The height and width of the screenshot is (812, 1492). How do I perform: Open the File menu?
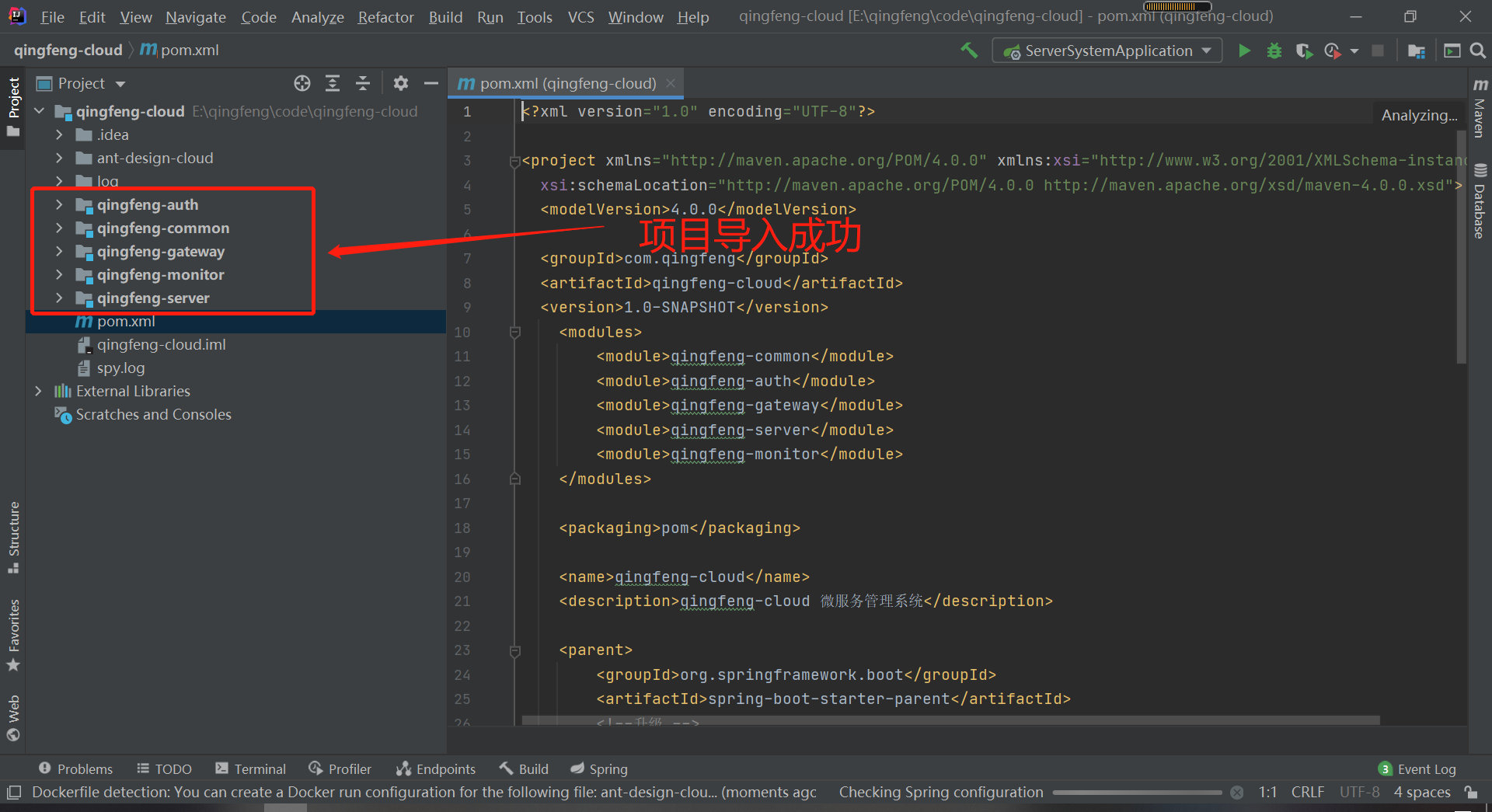click(52, 17)
